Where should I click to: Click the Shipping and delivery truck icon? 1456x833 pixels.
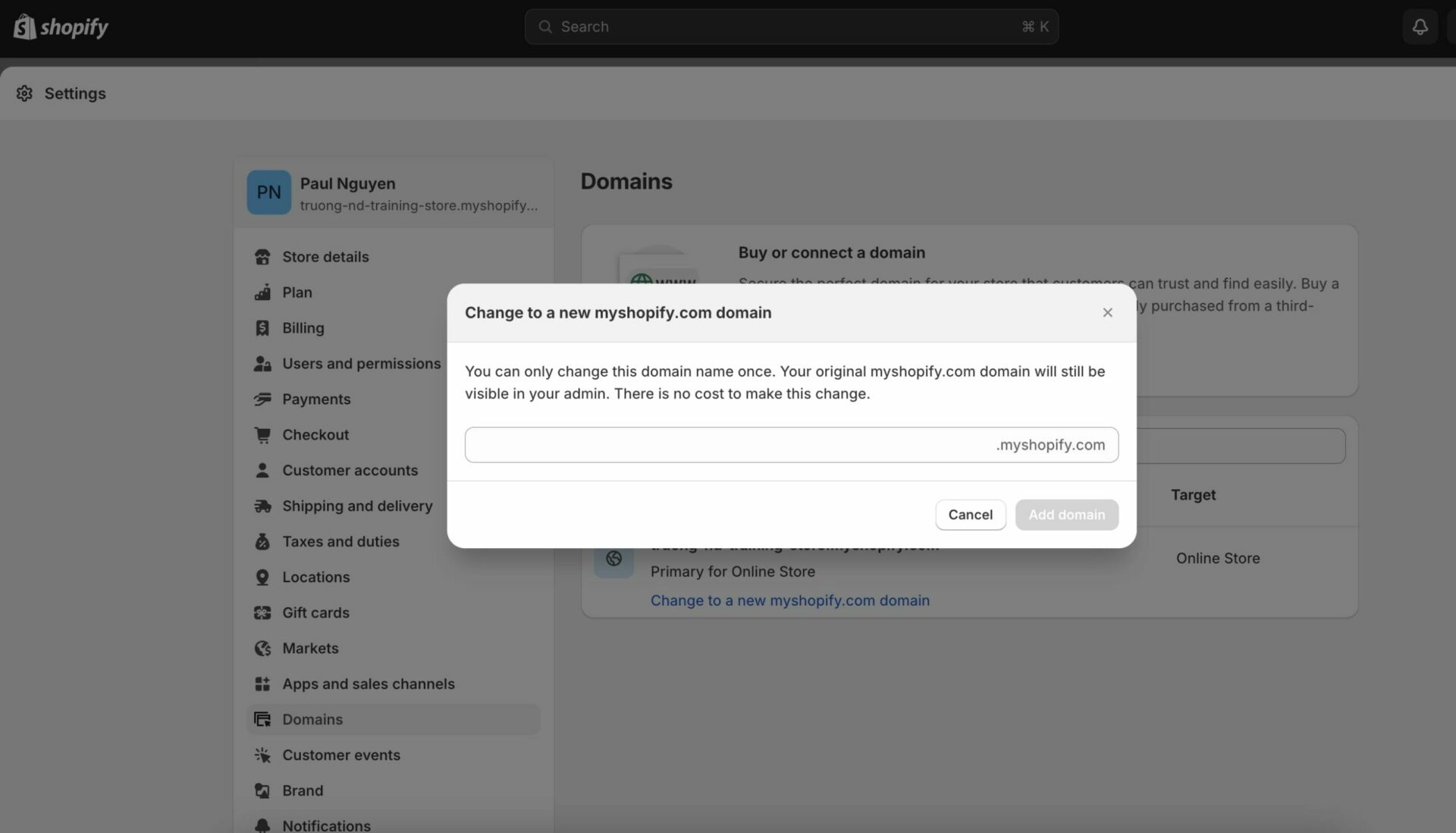pos(262,506)
